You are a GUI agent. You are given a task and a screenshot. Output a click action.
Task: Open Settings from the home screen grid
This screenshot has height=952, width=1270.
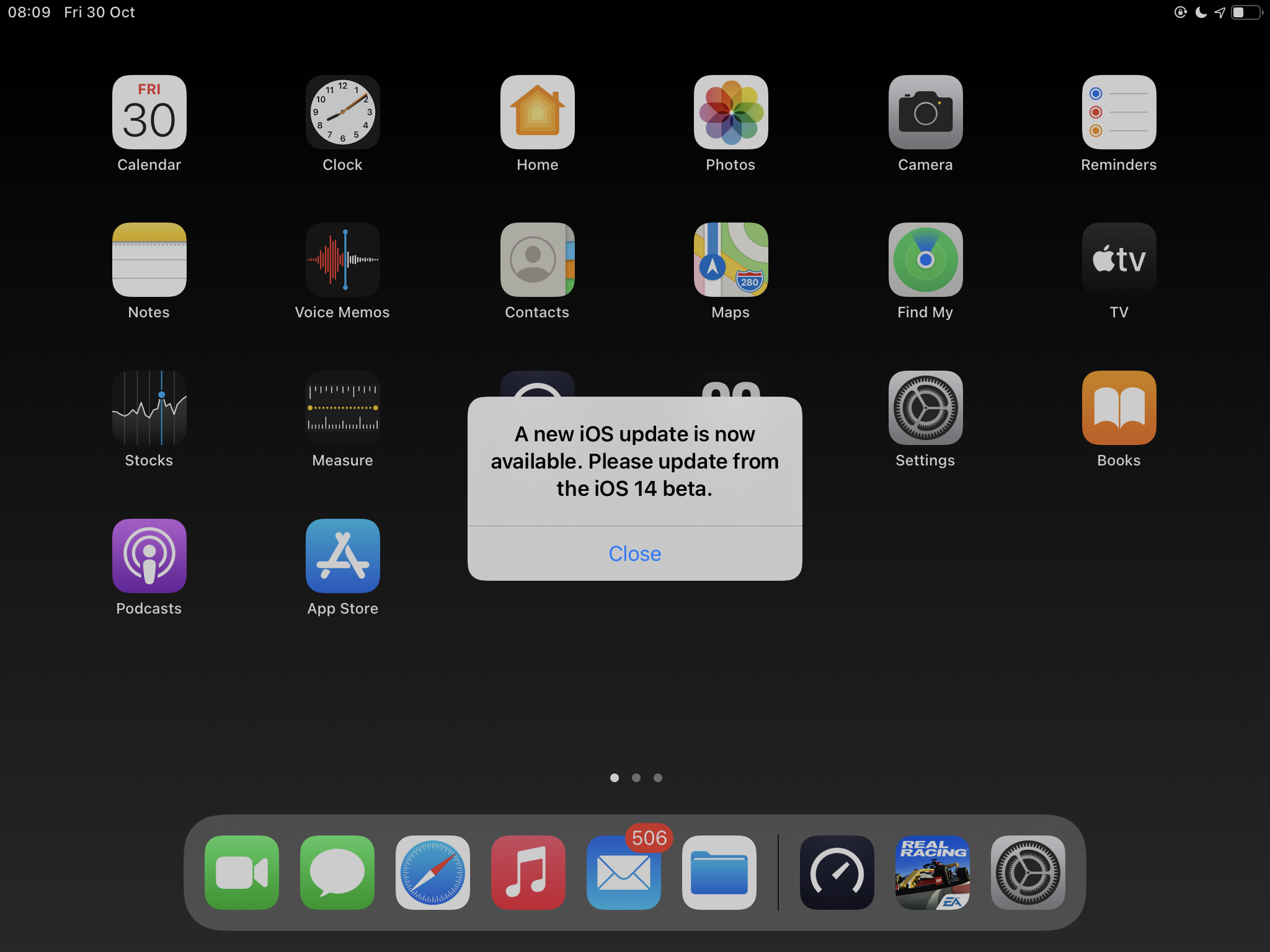pyautogui.click(x=925, y=408)
